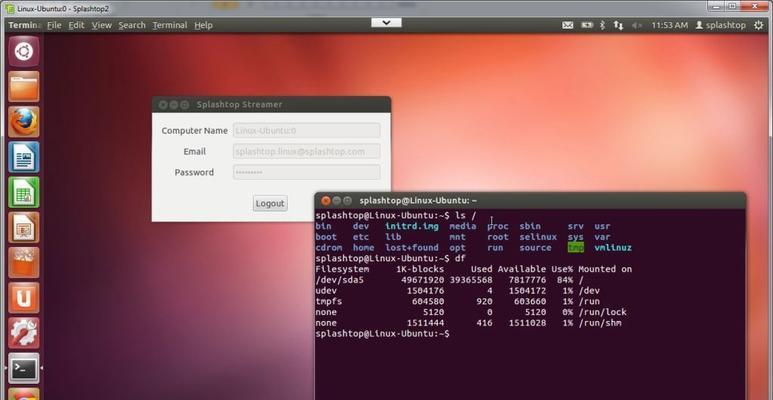This screenshot has height=400, width=773.
Task: Show the clock calendar at 11:53 AM
Action: click(669, 25)
